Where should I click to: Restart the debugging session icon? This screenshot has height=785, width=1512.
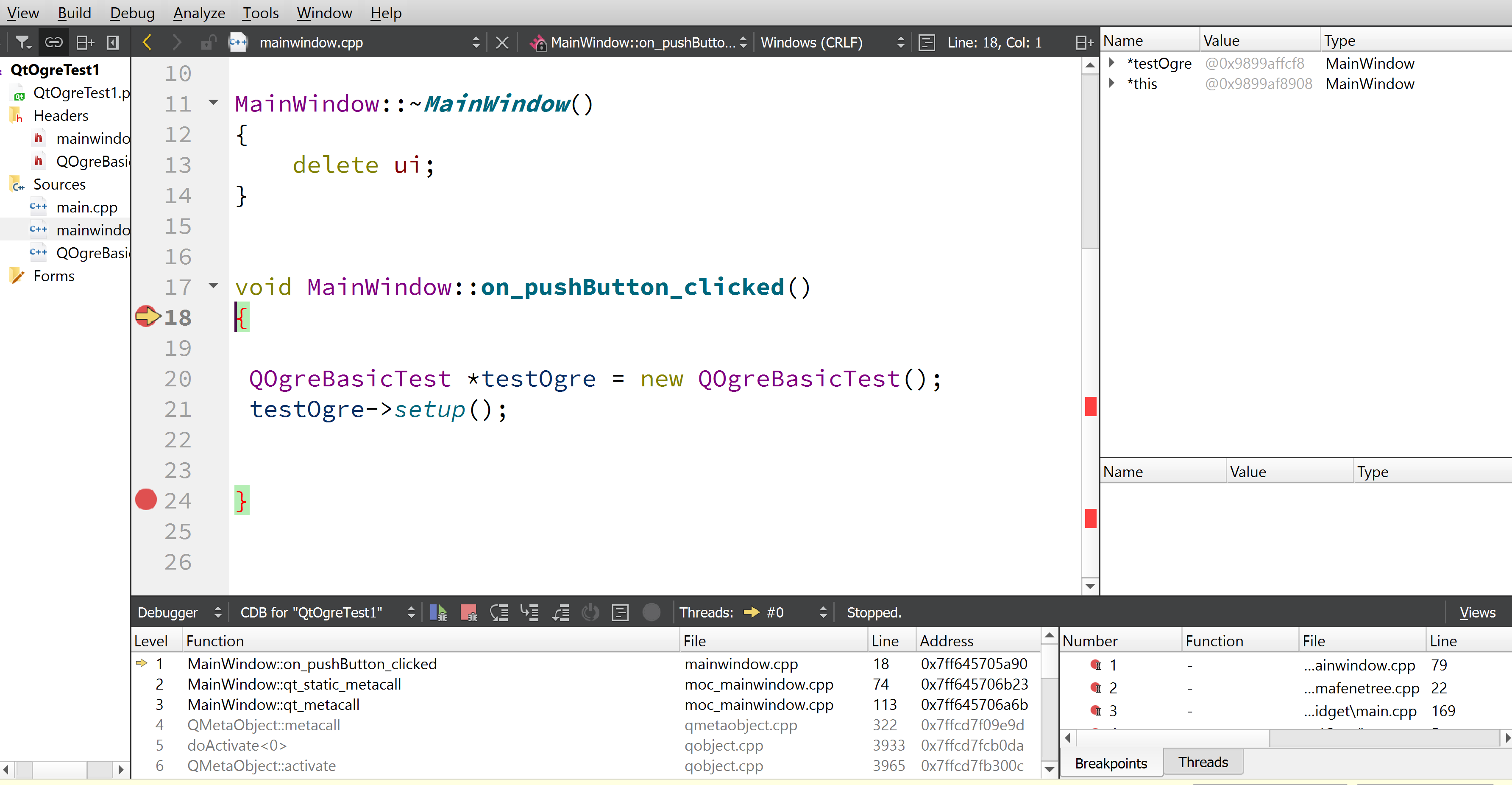[x=590, y=612]
